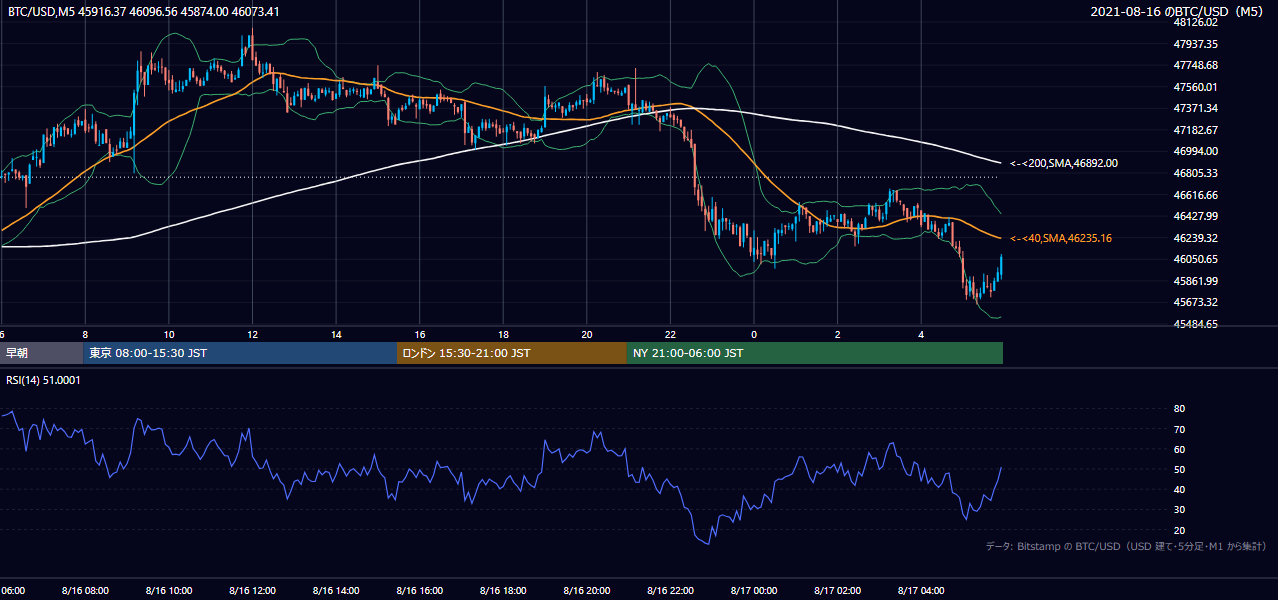
Task: Click the 東京 08:00-15:30 JST session bar
Action: 240,353
